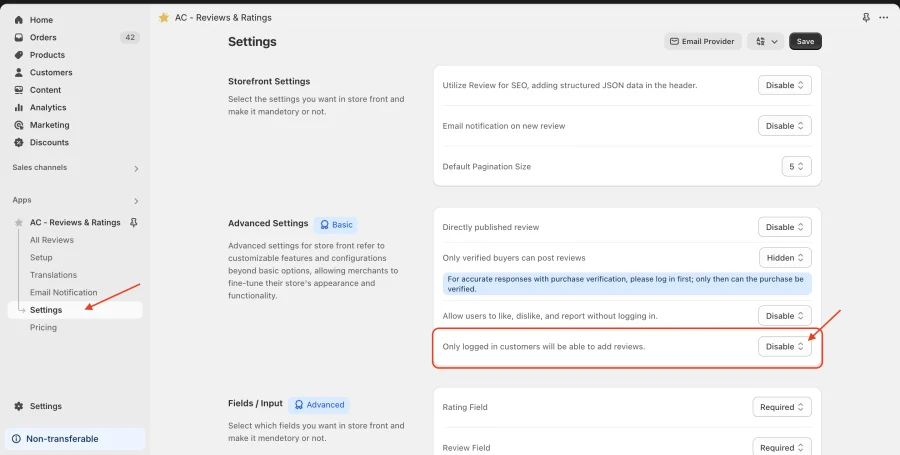Open All Reviews in the app menu
The height and width of the screenshot is (455, 900).
coord(52,240)
